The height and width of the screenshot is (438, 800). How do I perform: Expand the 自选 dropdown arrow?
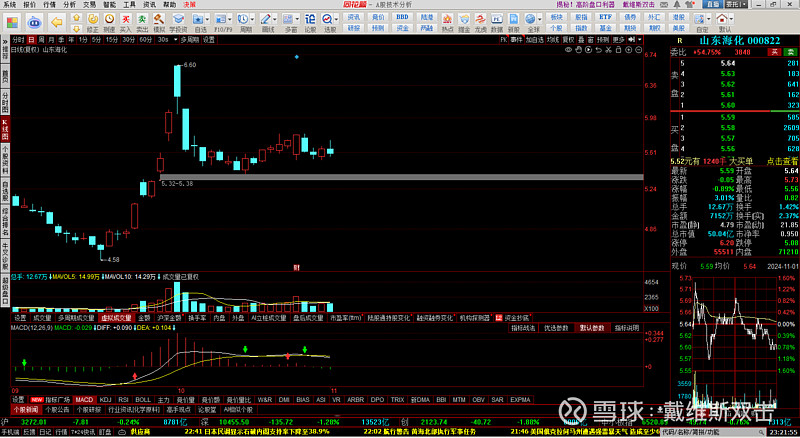[x=207, y=19]
